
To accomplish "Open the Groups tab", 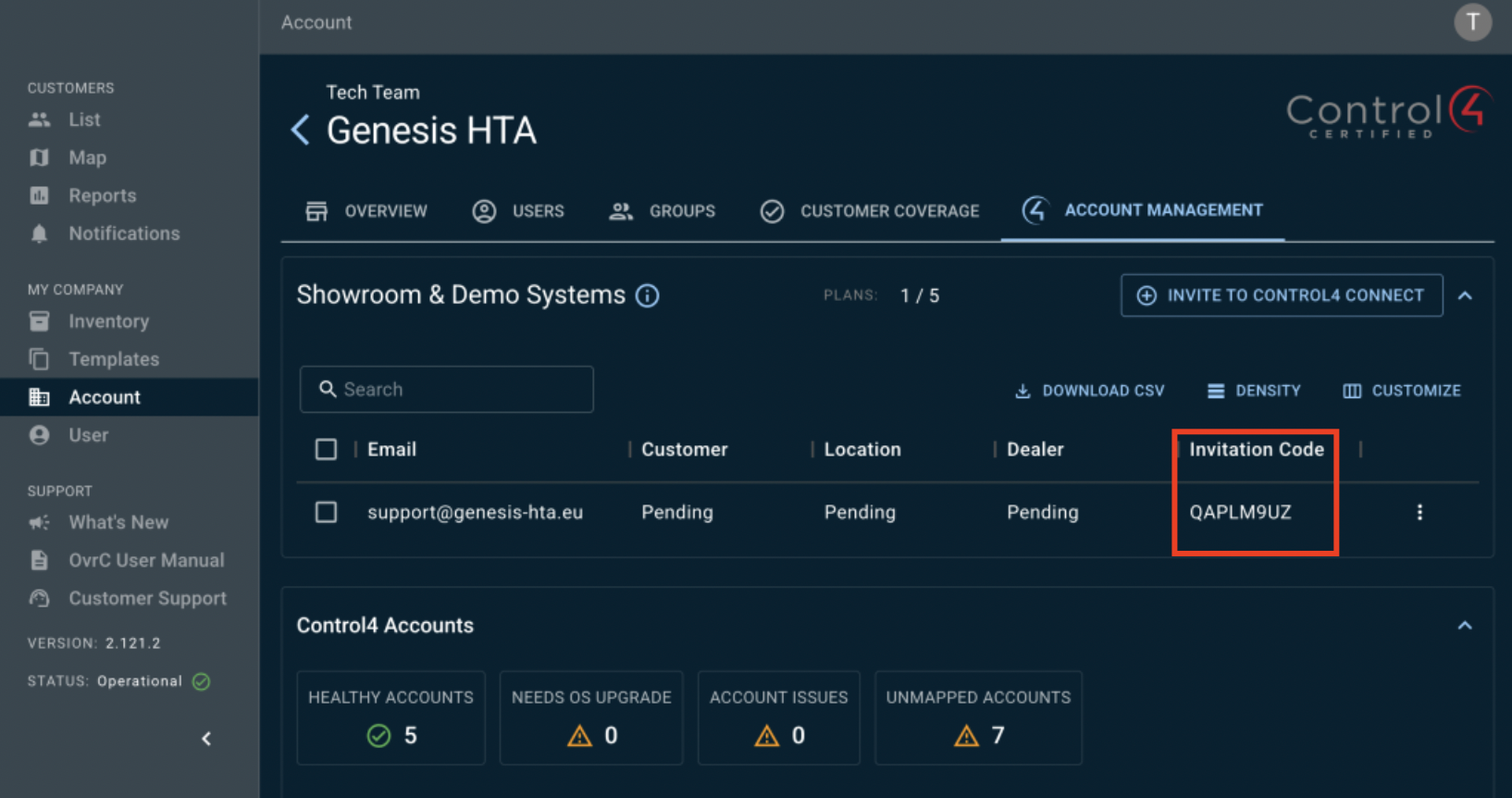I will point(662,211).
